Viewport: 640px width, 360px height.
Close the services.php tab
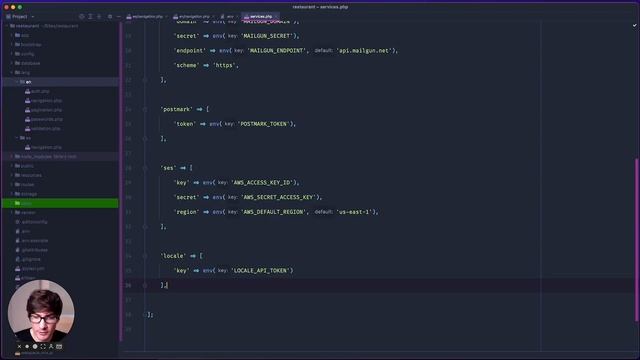point(277,17)
